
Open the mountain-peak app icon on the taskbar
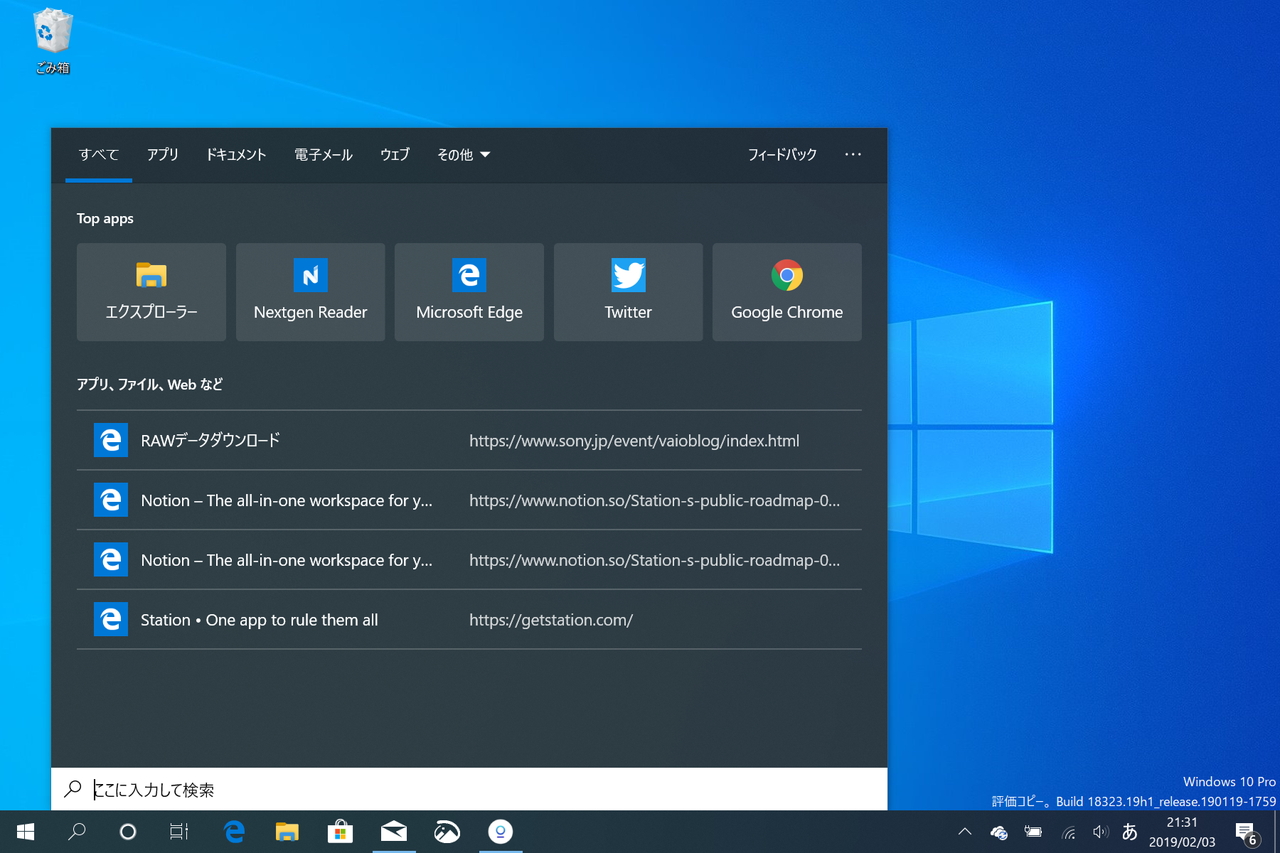[447, 832]
